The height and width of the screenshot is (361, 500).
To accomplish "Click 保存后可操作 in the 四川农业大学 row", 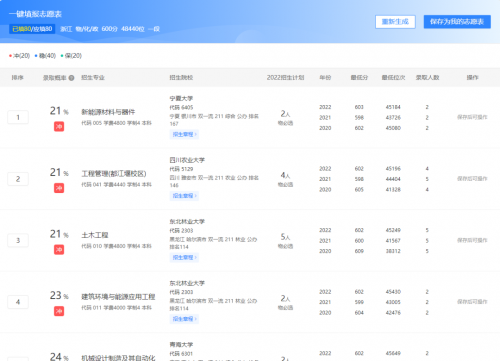I will pos(472,179).
